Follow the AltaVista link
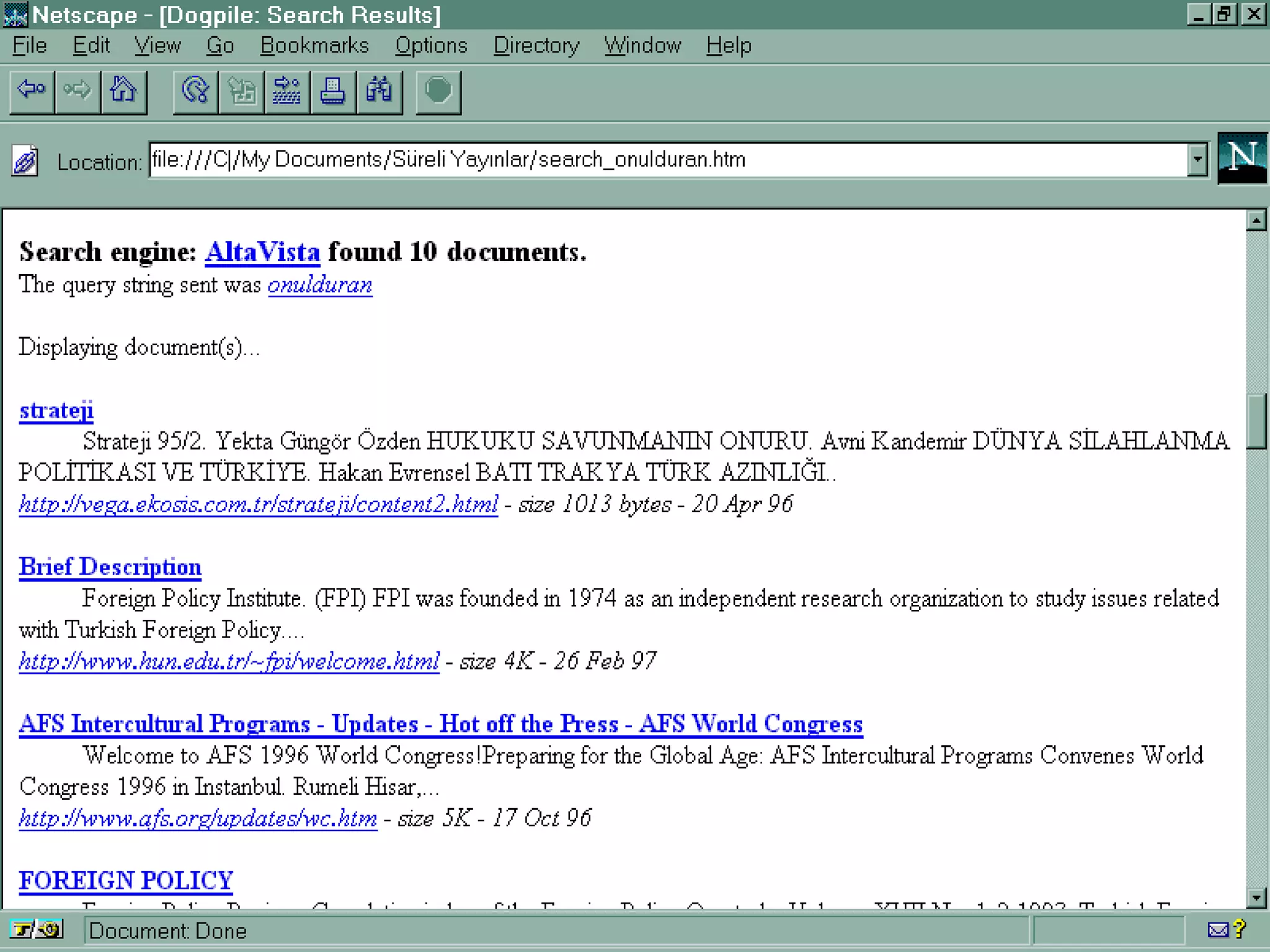 coord(262,252)
